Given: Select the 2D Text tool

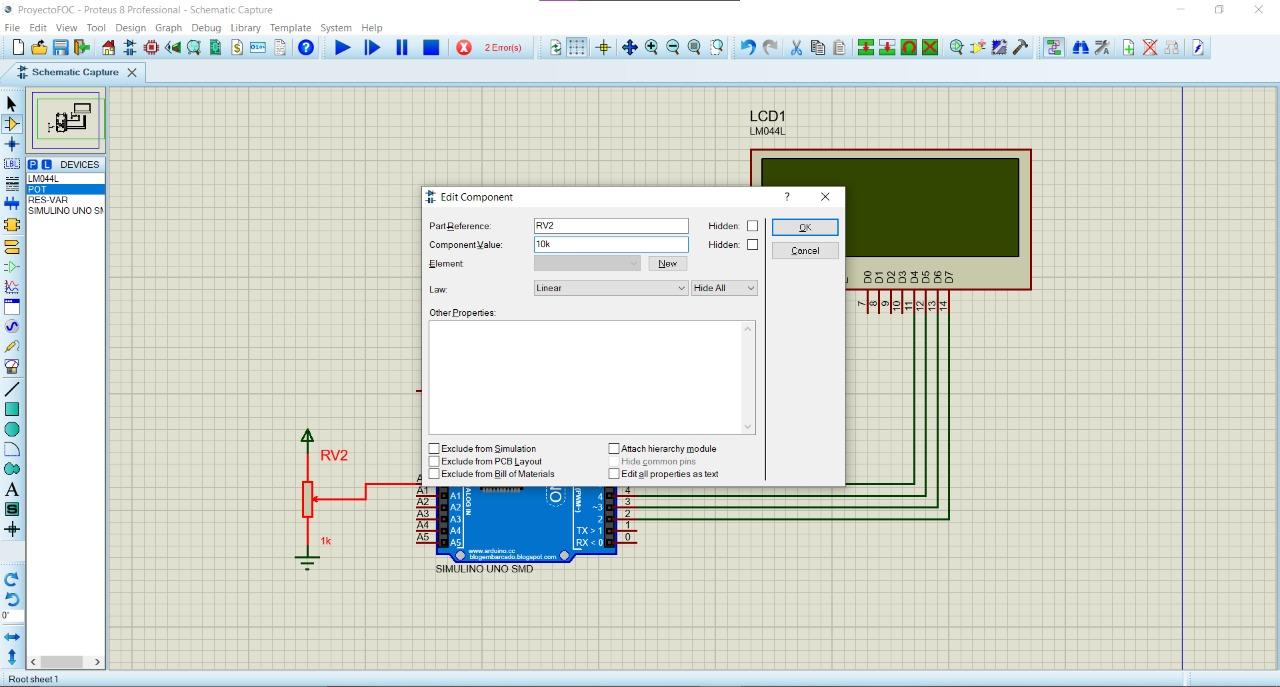Looking at the screenshot, I should point(12,489).
